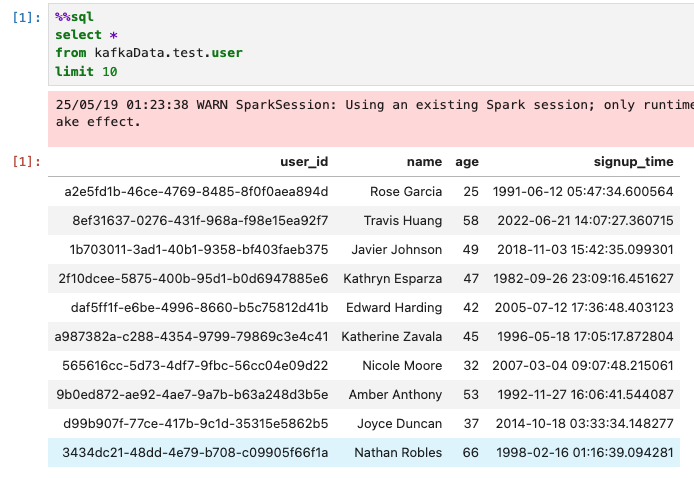Click user_id daf5ff1f-e6be-4996-8660-b5c75812d41b
694x478 pixels.
pos(199,307)
